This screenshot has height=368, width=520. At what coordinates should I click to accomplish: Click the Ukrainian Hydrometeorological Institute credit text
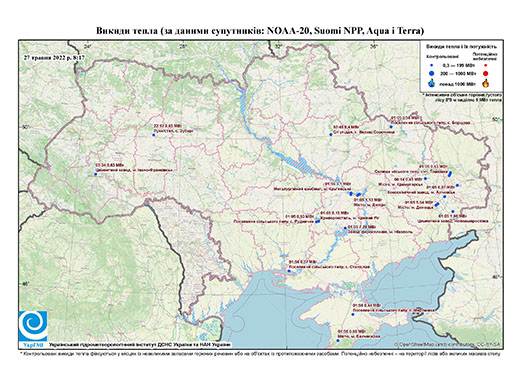point(140,345)
